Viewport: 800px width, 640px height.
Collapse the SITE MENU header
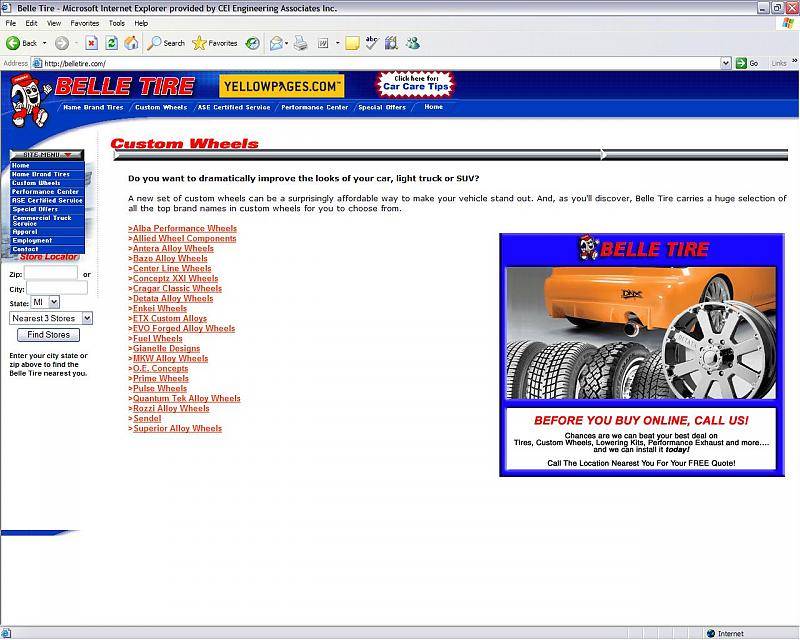[46, 155]
